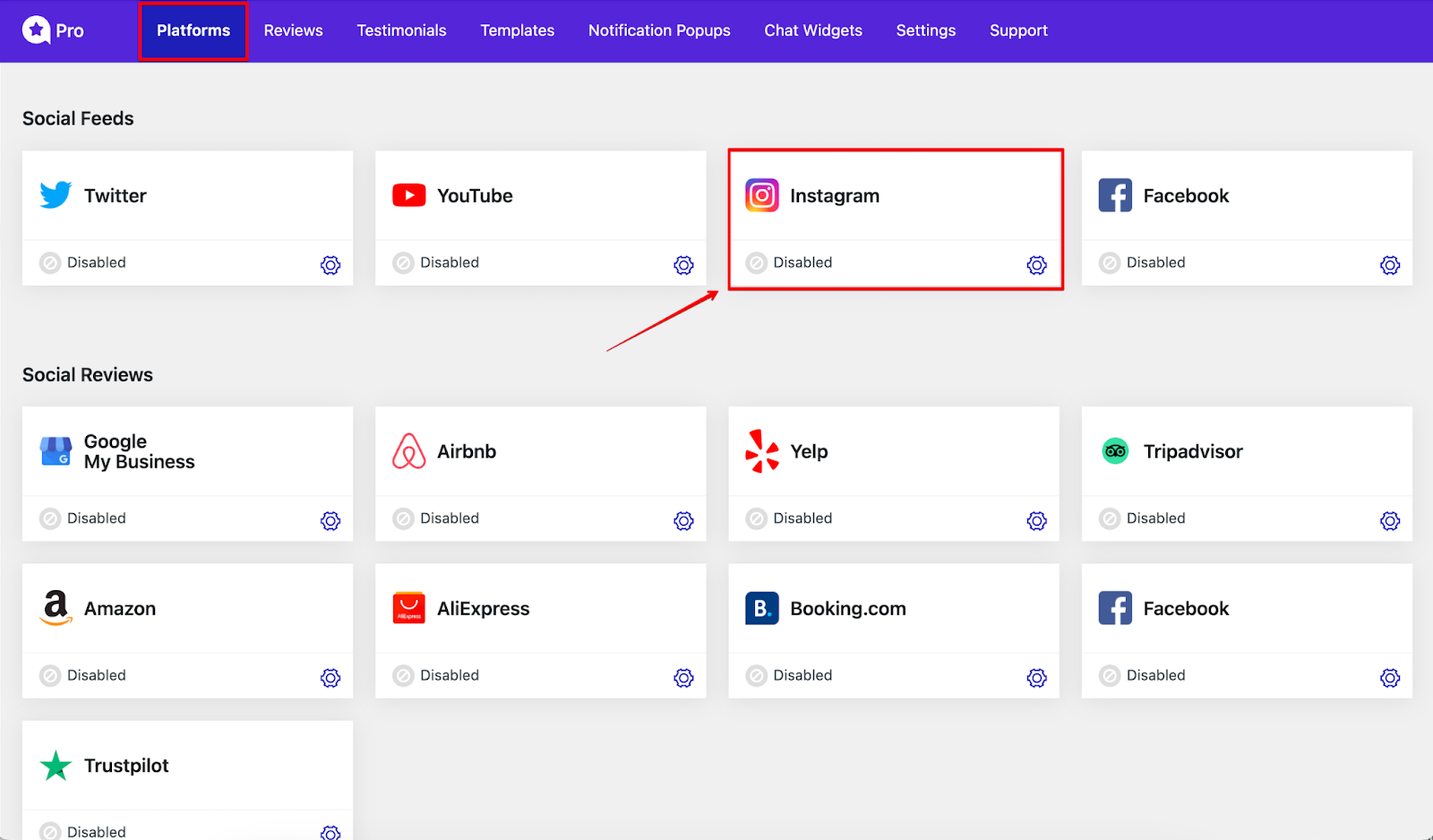1433x840 pixels.
Task: Select the Airbnb card title
Action: coord(467,451)
